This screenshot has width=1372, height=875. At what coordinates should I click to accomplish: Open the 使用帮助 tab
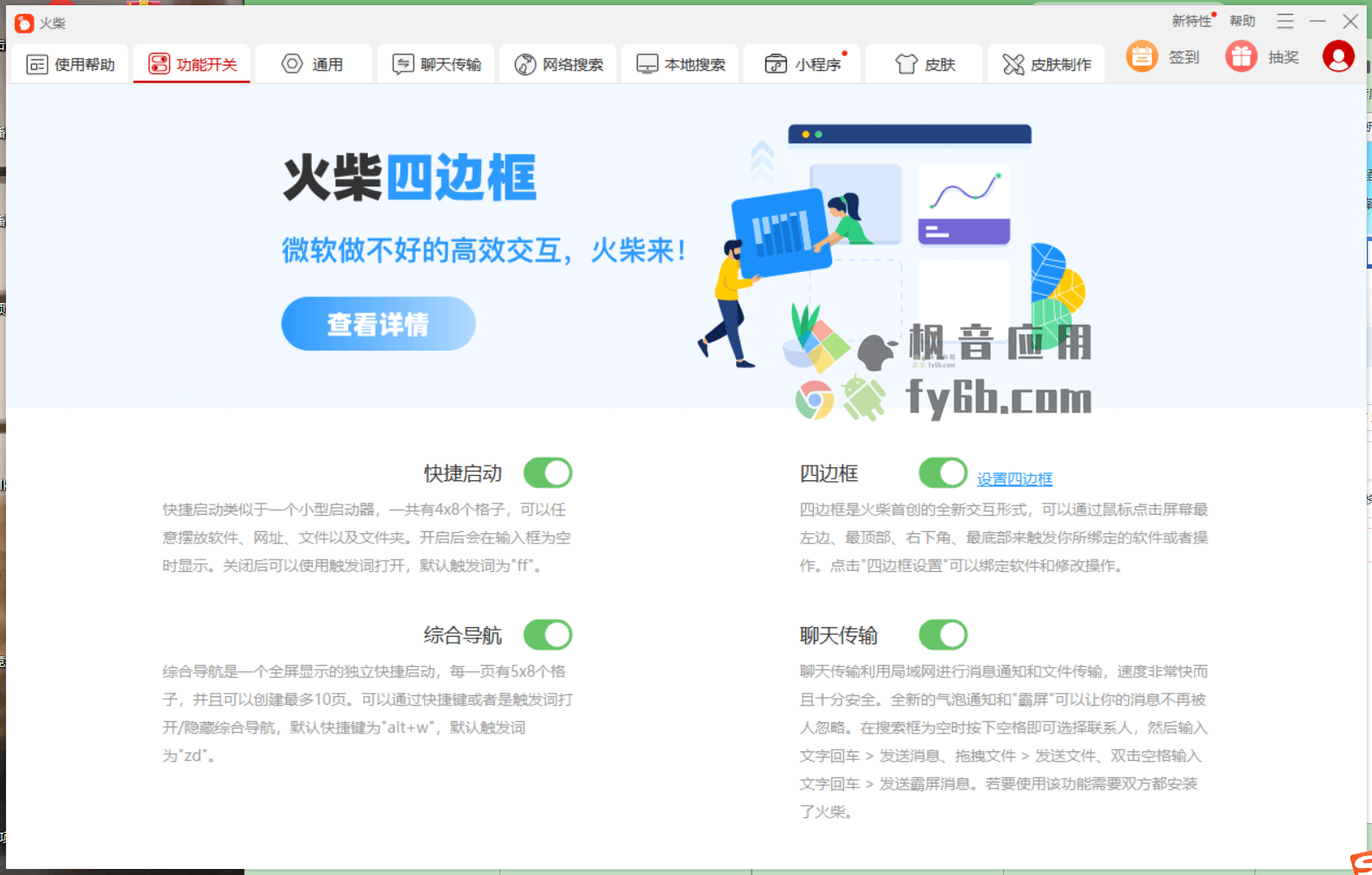click(70, 64)
